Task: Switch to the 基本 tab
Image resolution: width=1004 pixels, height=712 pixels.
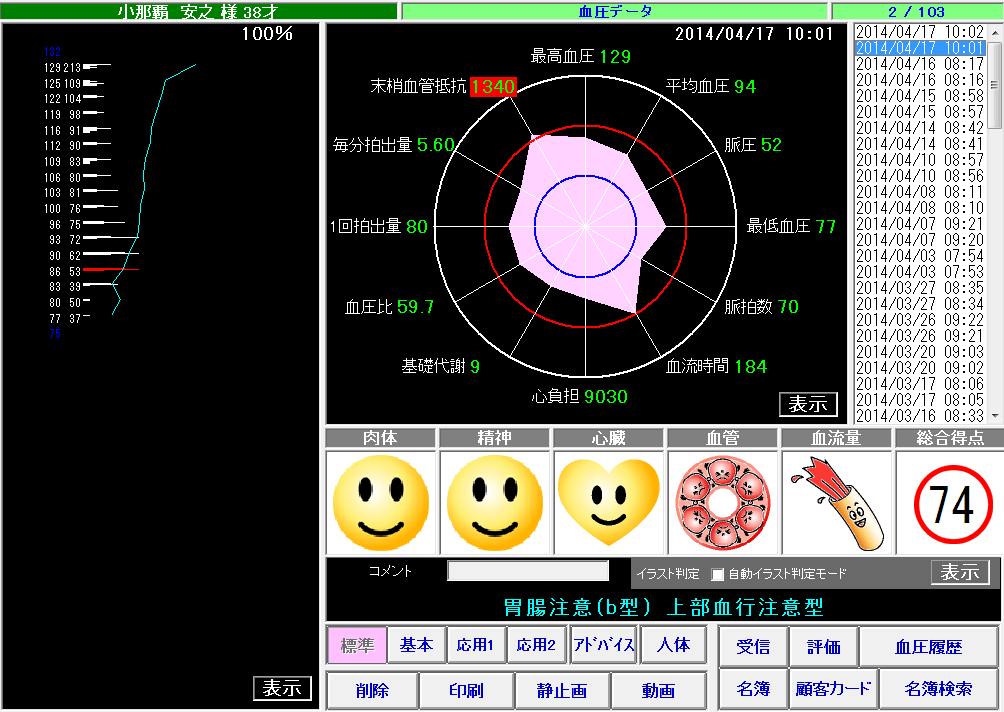Action: pyautogui.click(x=416, y=645)
